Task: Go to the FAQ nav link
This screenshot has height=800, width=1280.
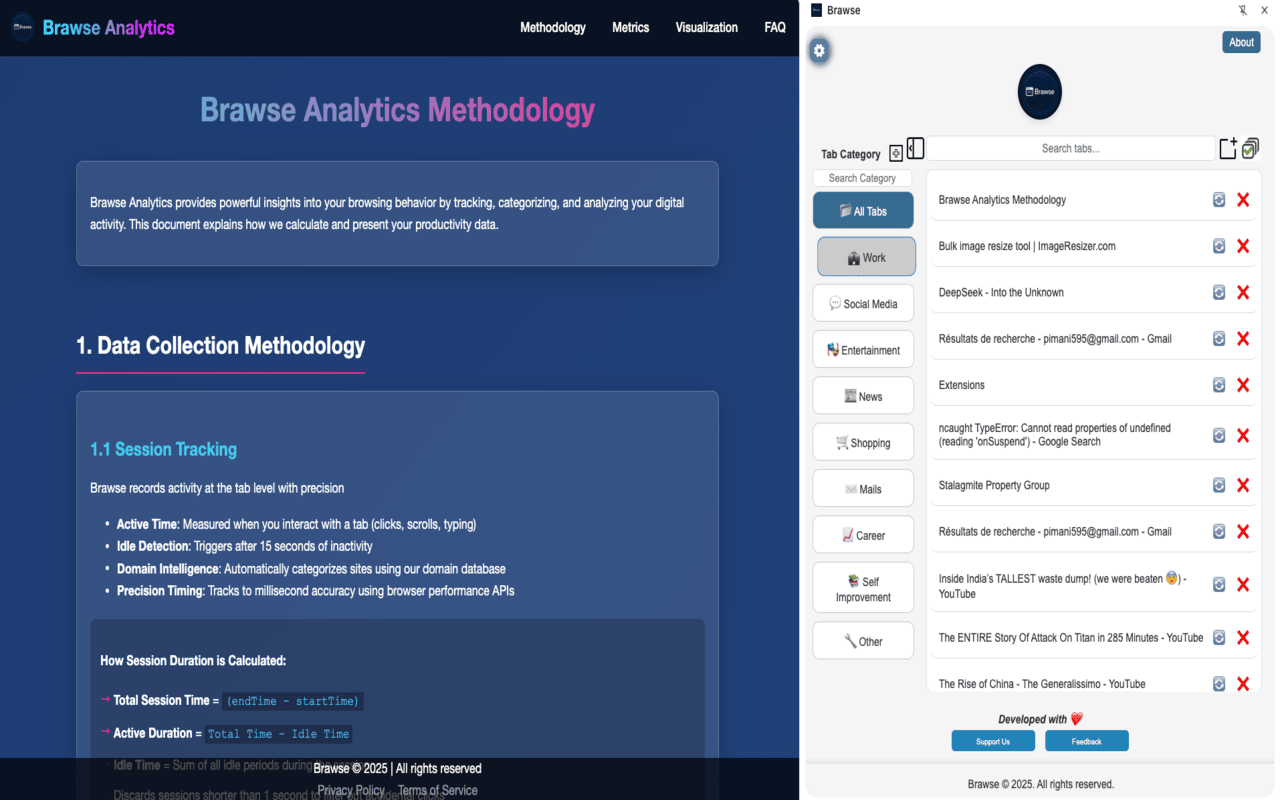Action: tap(775, 27)
